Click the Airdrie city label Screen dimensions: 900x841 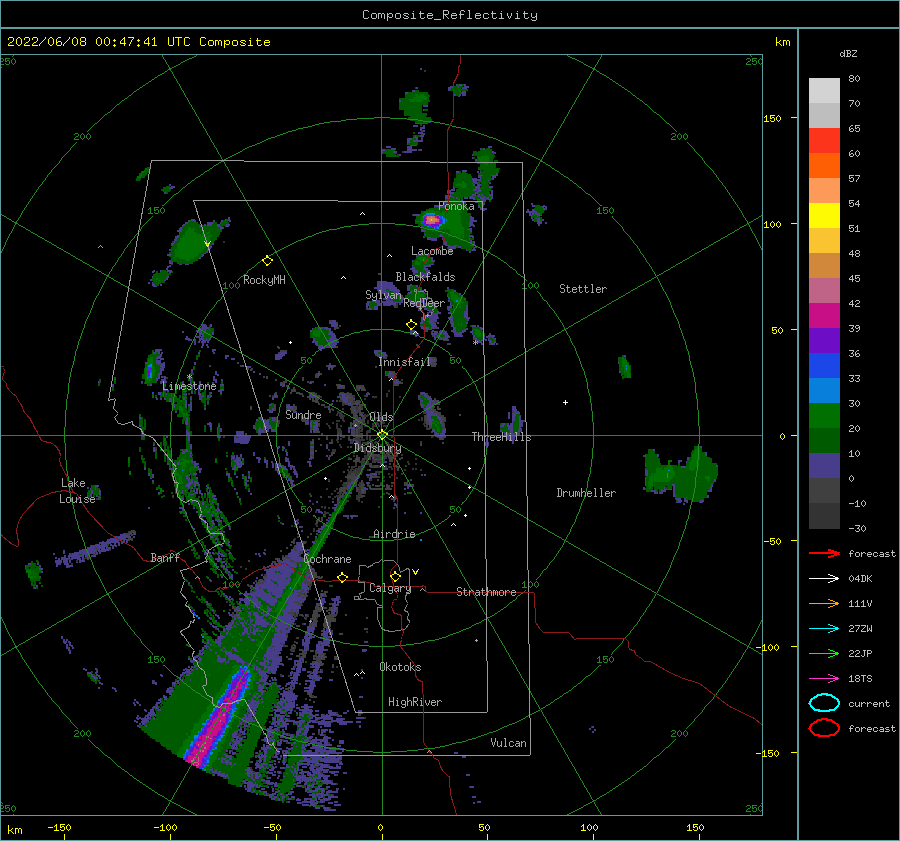click(x=394, y=534)
